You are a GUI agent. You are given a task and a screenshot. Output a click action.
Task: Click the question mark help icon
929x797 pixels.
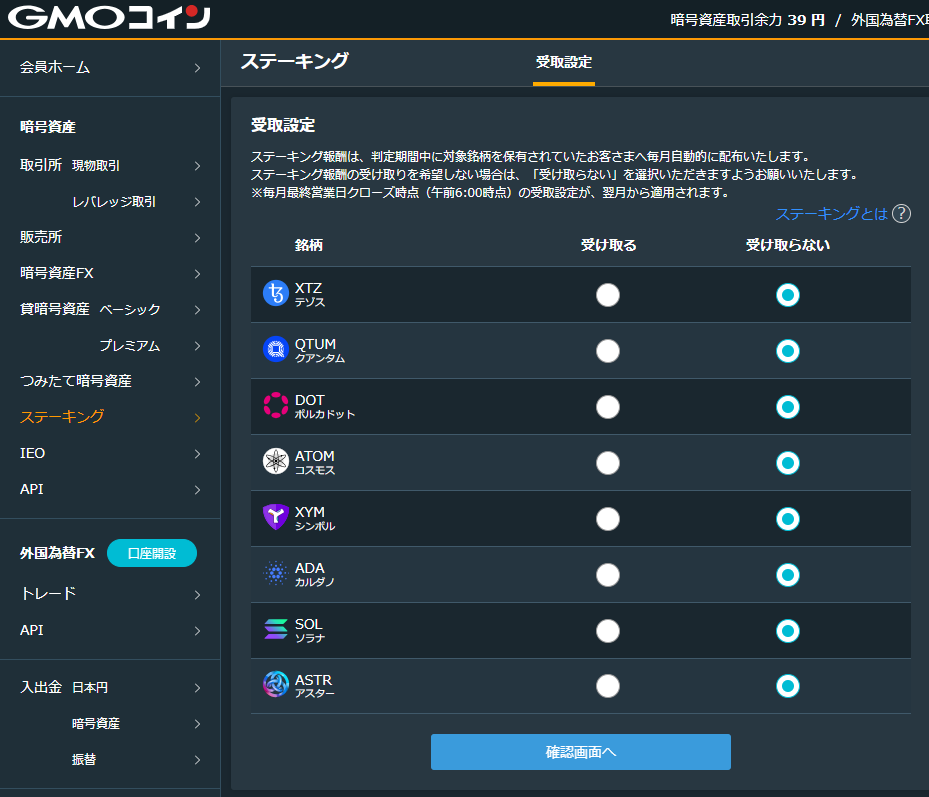[x=901, y=213]
